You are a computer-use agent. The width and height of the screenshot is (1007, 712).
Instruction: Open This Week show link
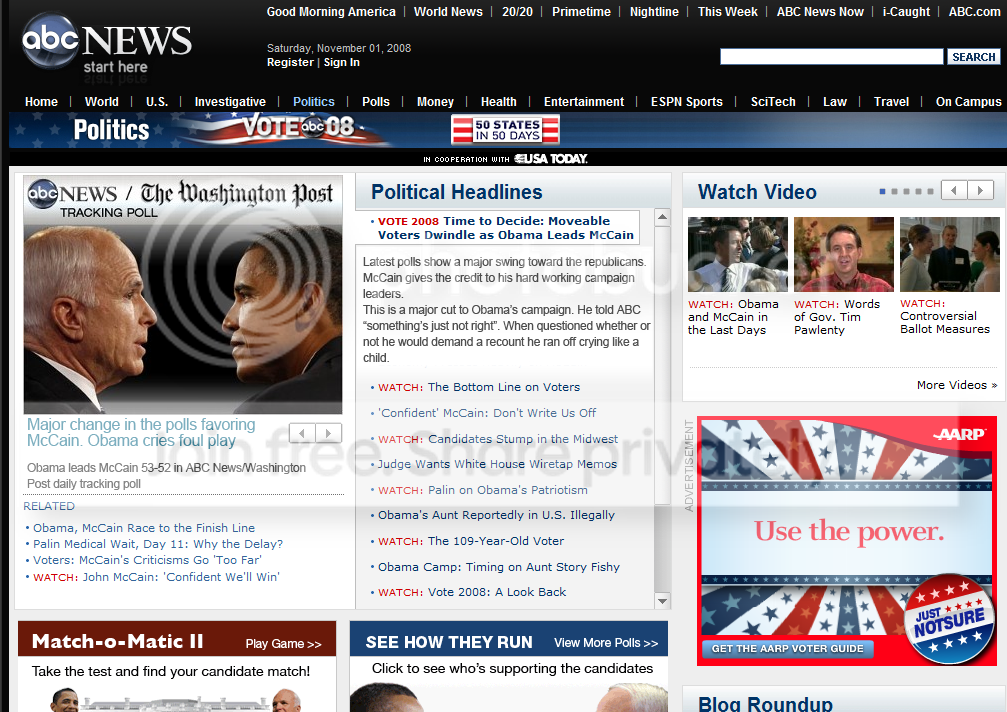(728, 12)
